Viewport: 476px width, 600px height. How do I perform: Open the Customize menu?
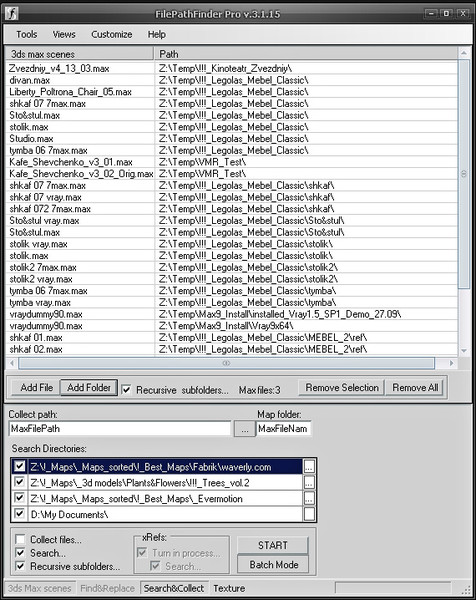(112, 34)
